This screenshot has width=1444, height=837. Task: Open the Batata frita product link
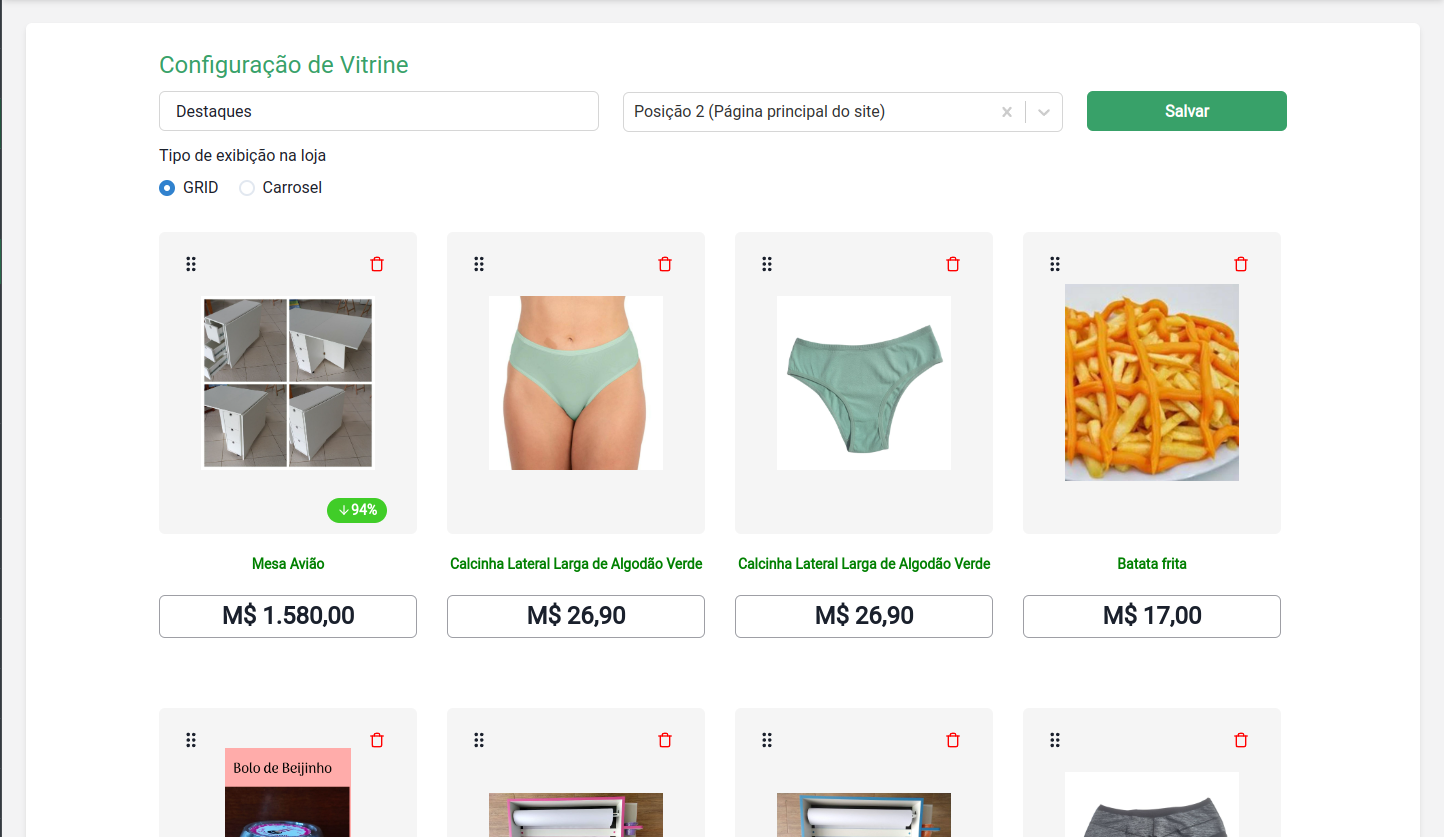pos(1151,563)
